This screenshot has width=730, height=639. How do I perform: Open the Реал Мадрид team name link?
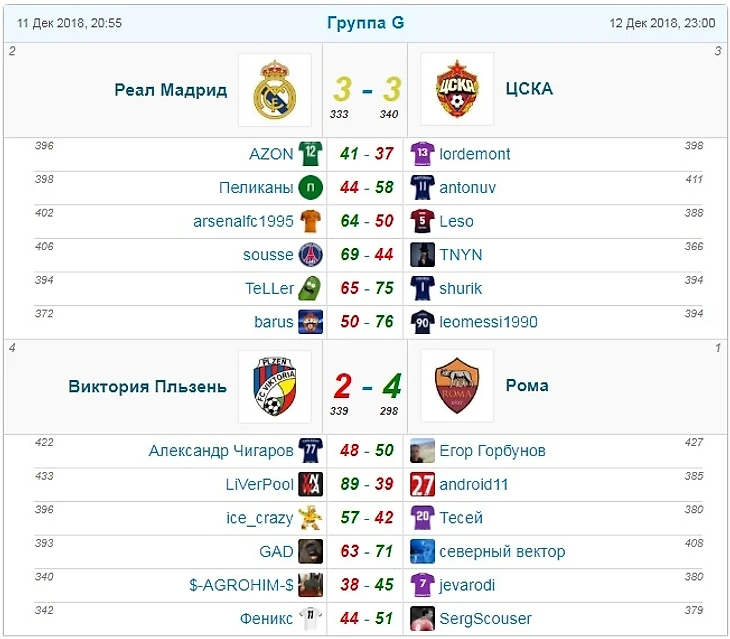tap(171, 89)
